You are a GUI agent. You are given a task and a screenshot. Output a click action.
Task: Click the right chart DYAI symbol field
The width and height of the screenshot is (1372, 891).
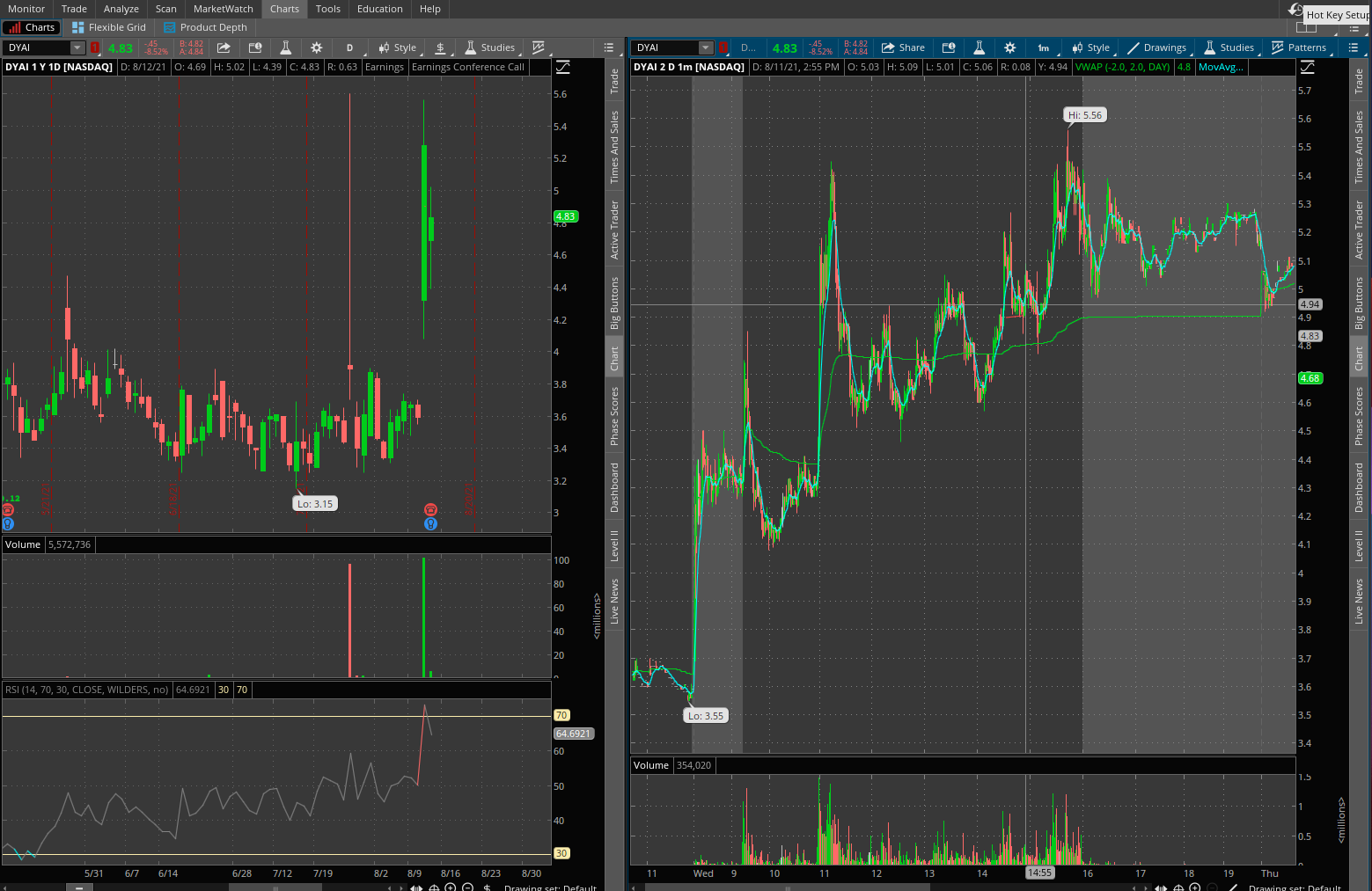(x=666, y=47)
